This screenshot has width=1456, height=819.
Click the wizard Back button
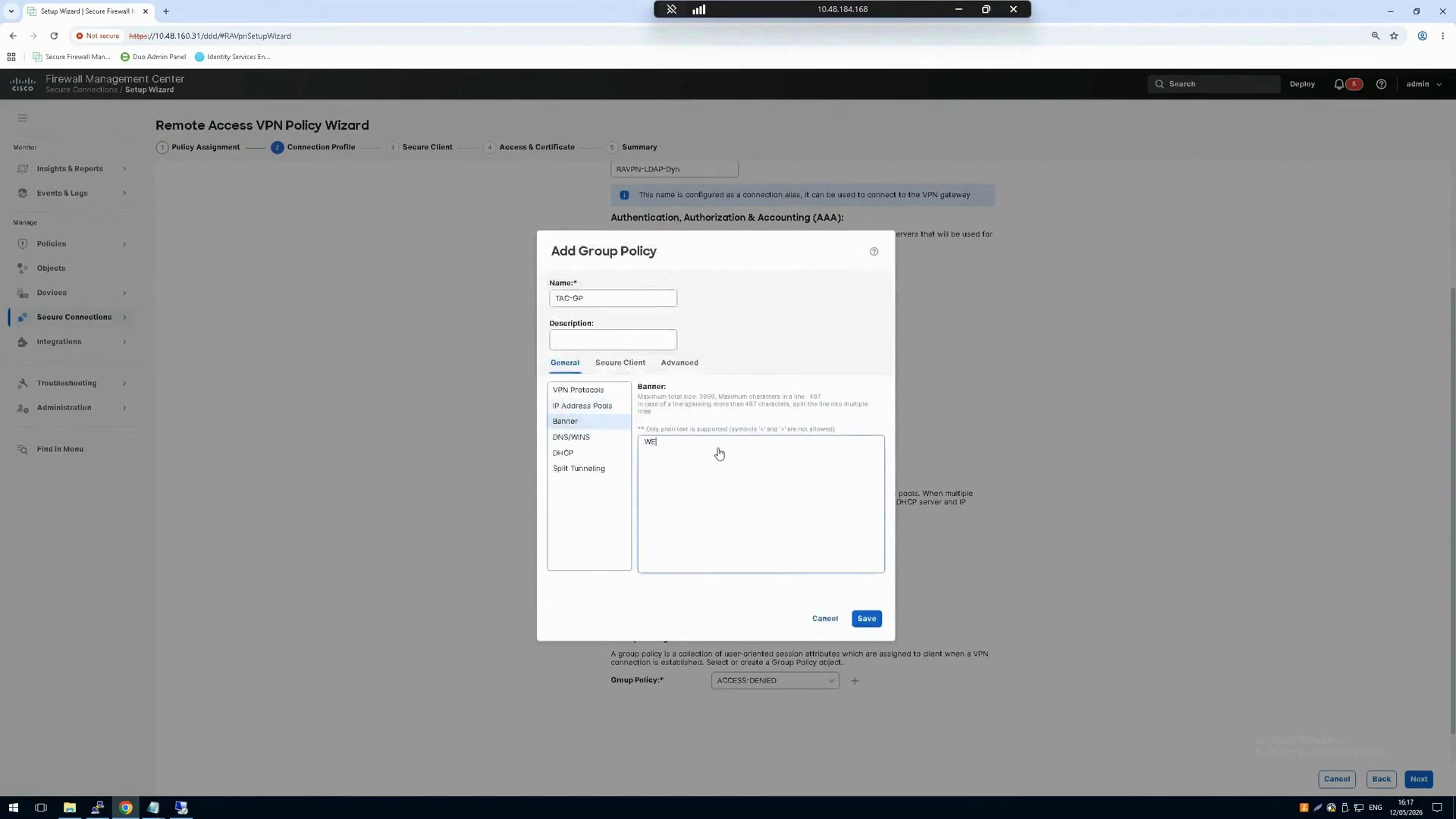click(1381, 780)
